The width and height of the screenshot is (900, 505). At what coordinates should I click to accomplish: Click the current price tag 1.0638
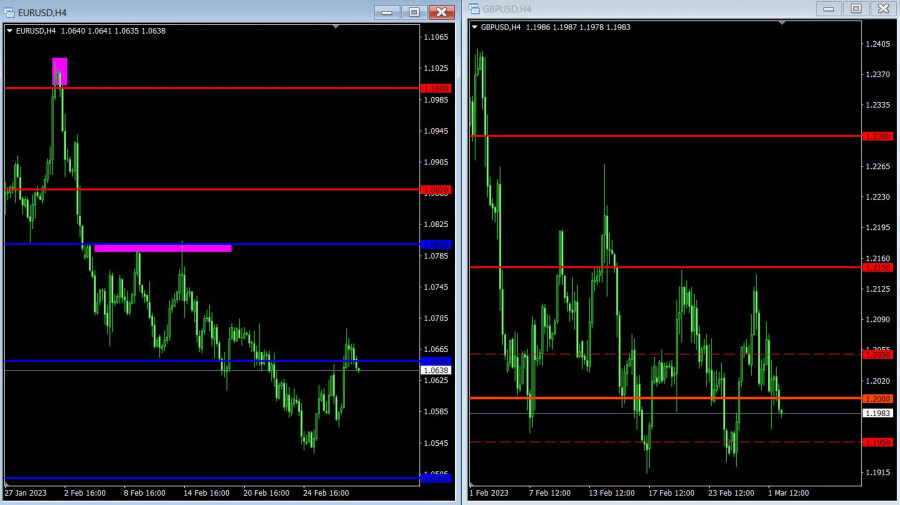(436, 370)
